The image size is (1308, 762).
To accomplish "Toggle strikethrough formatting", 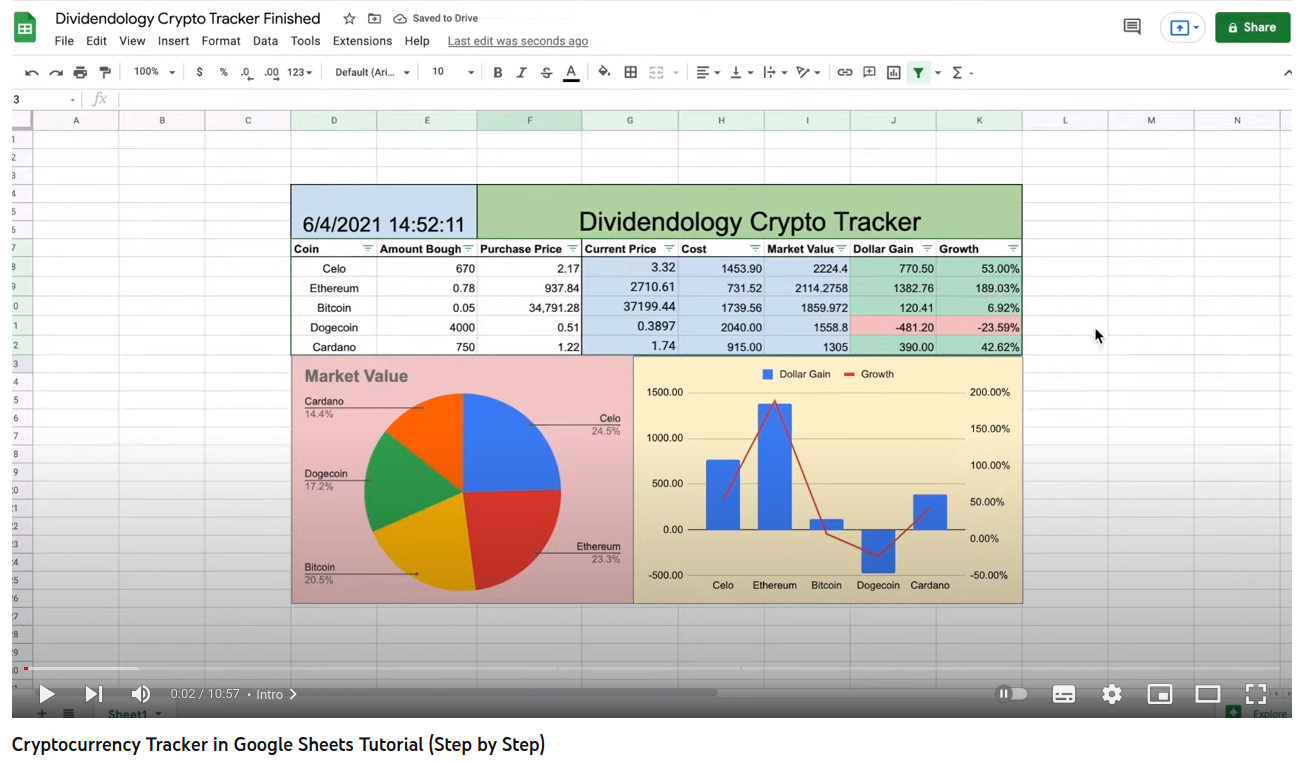I will click(x=546, y=72).
